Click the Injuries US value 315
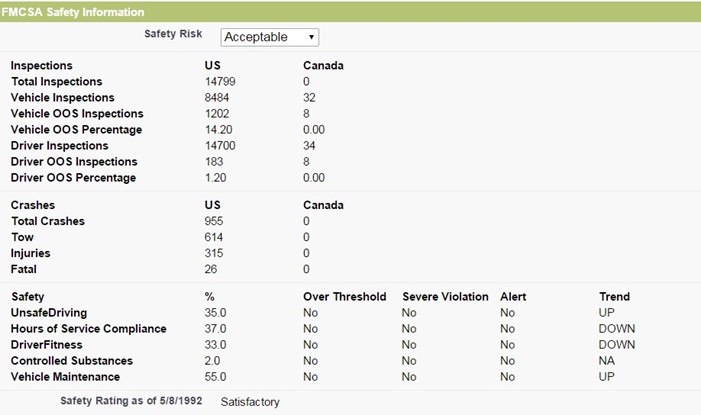 214,253
